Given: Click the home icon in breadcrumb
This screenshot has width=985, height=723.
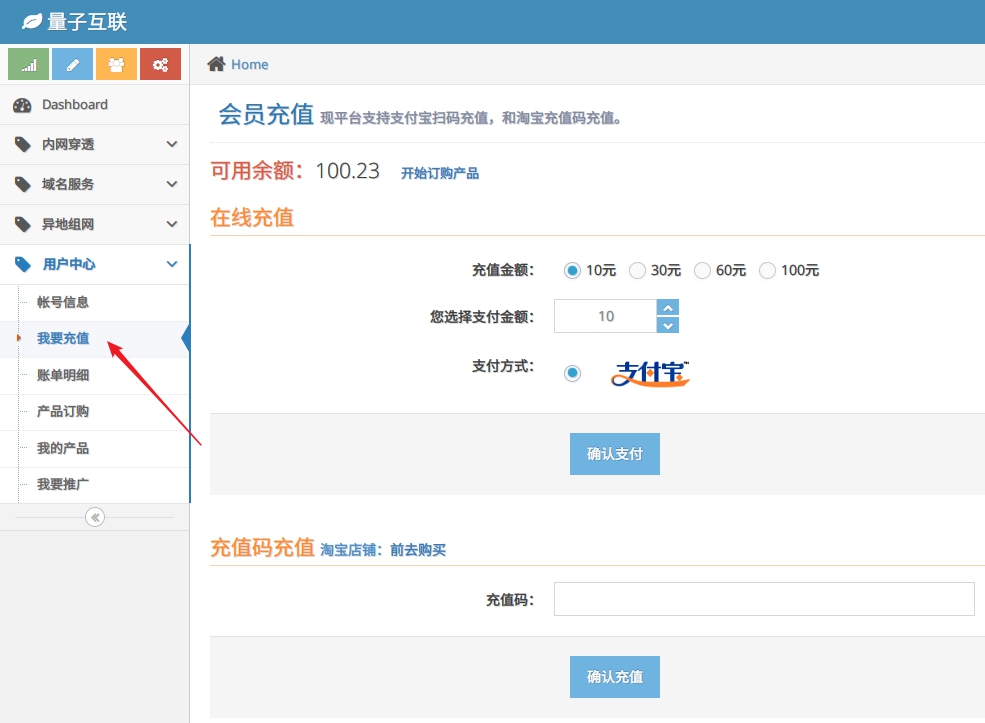Looking at the screenshot, I should (x=216, y=64).
